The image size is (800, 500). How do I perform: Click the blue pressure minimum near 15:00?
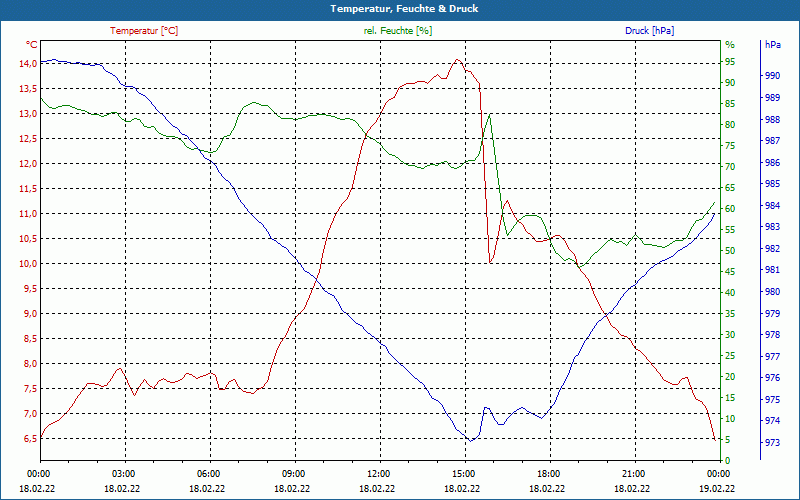pyautogui.click(x=470, y=441)
